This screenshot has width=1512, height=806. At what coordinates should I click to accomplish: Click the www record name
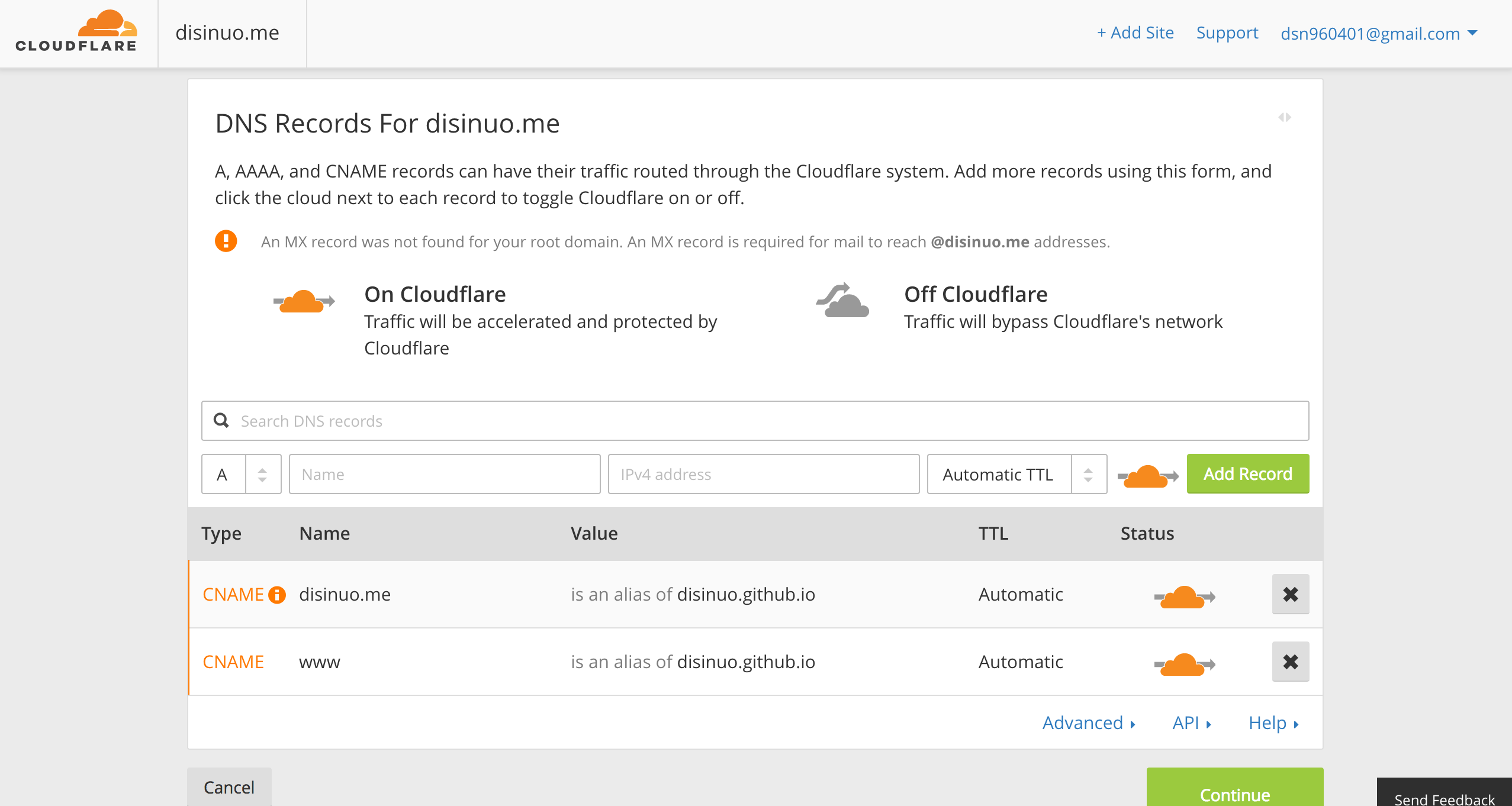(x=320, y=662)
